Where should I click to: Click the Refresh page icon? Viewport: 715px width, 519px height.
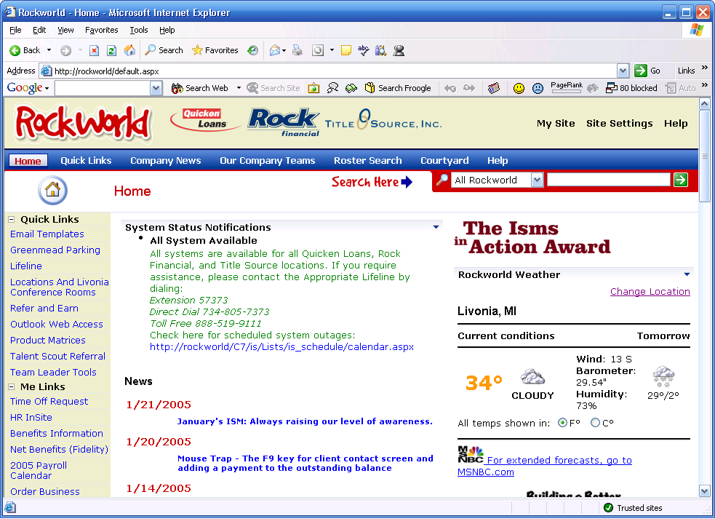click(111, 51)
